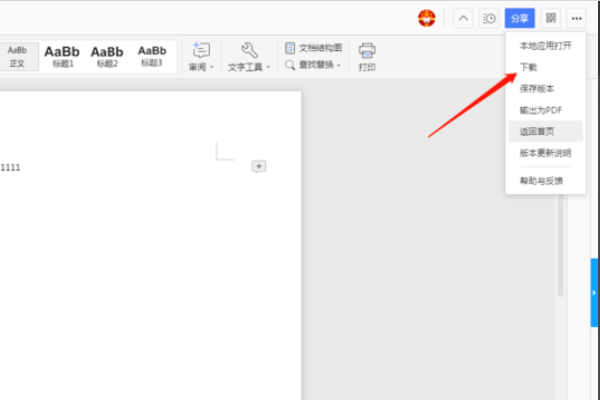This screenshot has width=600, height=400.
Task: Click the 打印 print icon
Action: [367, 57]
